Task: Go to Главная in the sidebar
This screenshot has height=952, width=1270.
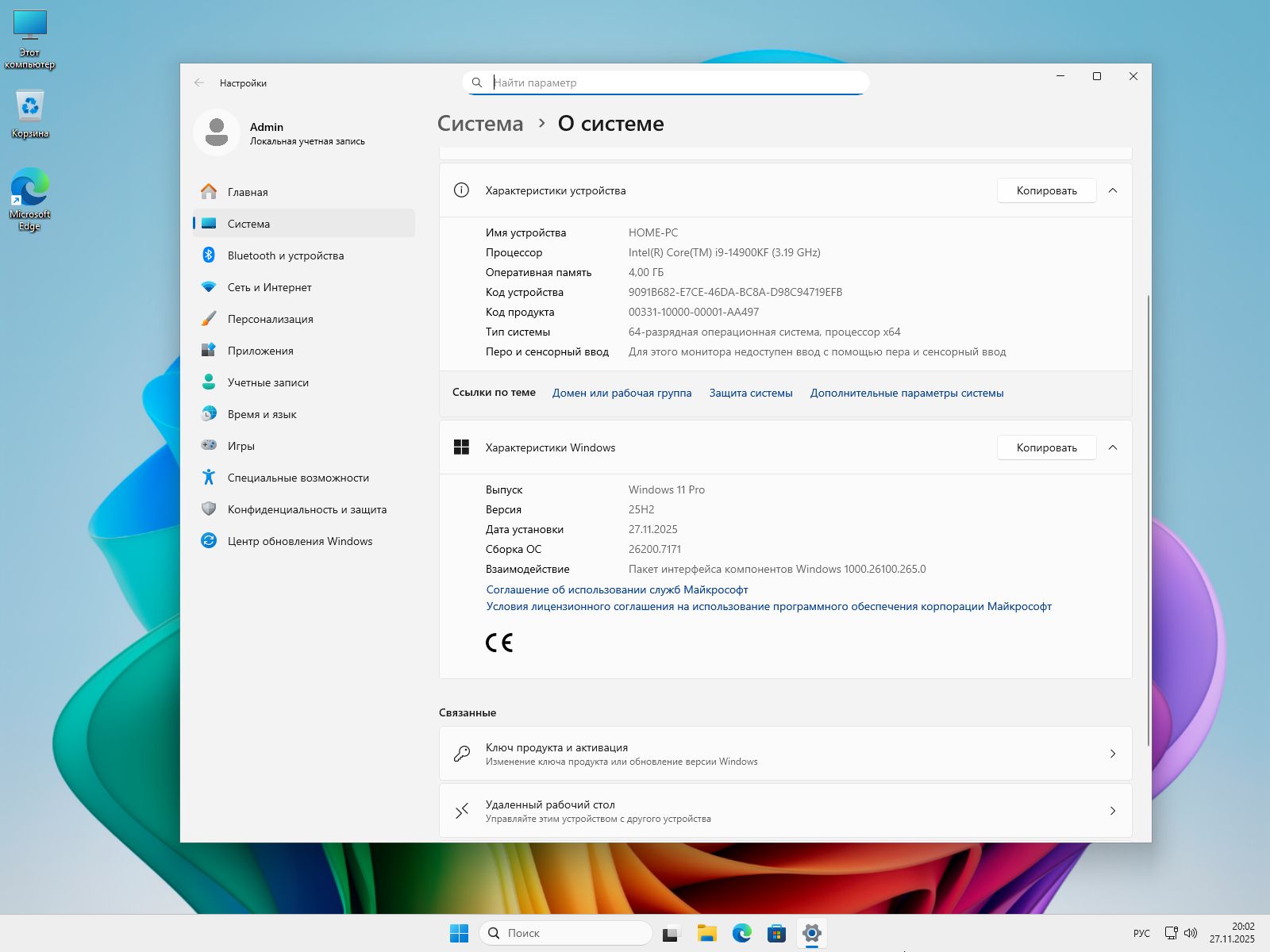Action: pyautogui.click(x=248, y=192)
